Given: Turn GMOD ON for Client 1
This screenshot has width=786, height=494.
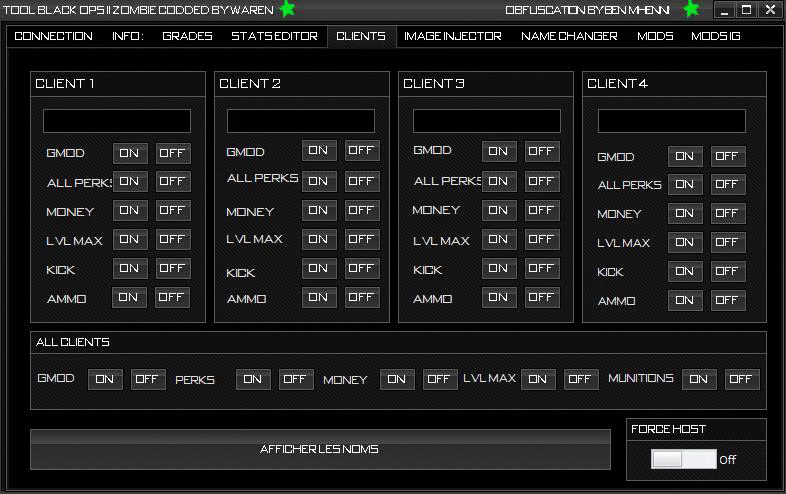Looking at the screenshot, I should 130,153.
